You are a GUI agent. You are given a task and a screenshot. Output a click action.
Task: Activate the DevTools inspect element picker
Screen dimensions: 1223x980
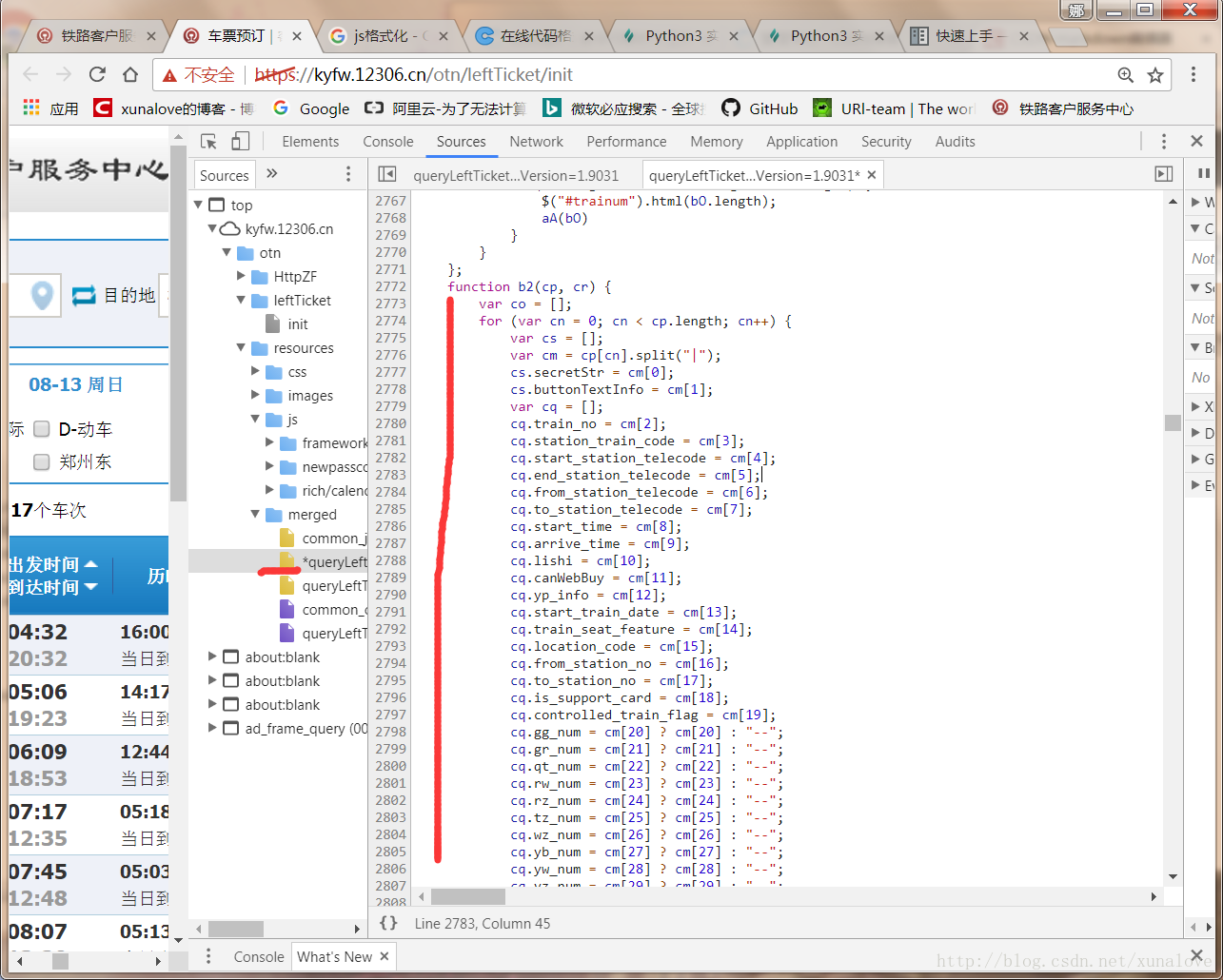coord(208,141)
